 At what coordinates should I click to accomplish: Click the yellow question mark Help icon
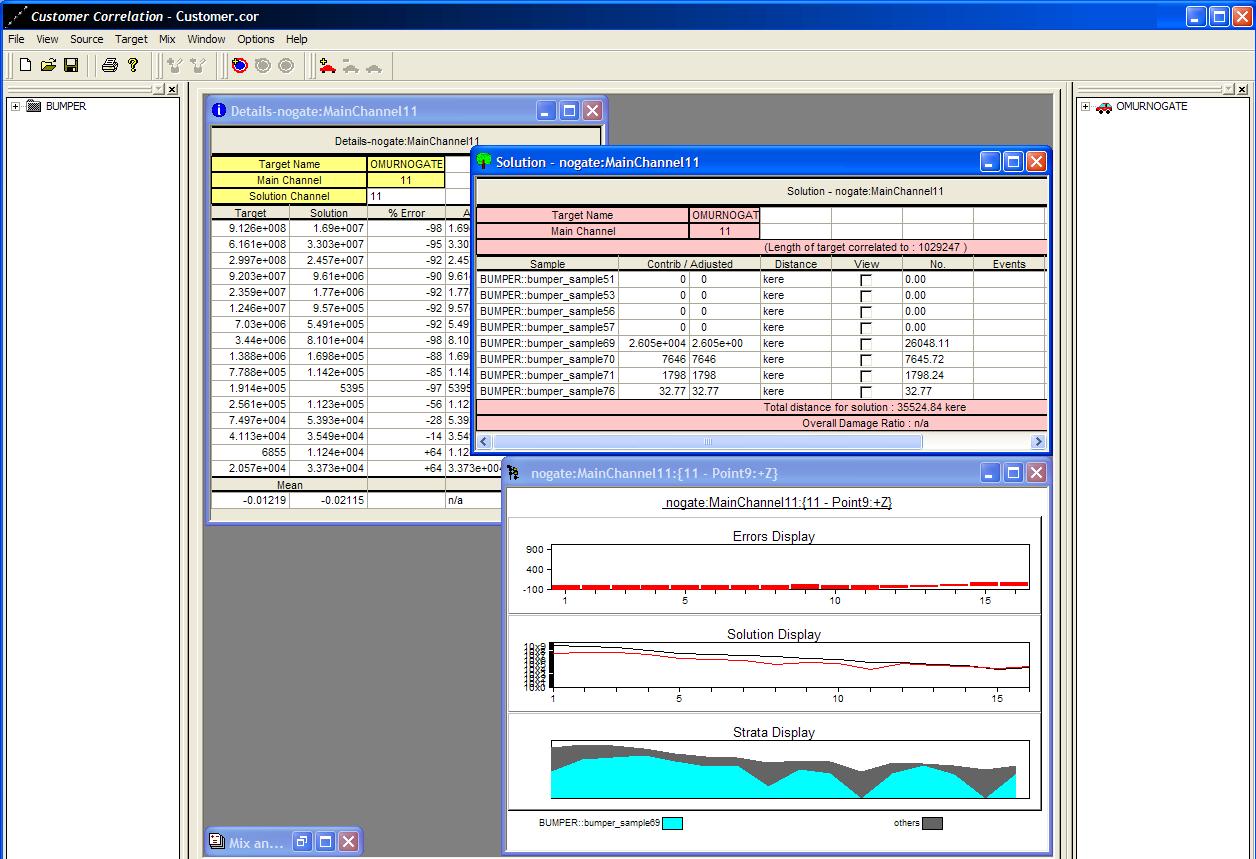(133, 65)
